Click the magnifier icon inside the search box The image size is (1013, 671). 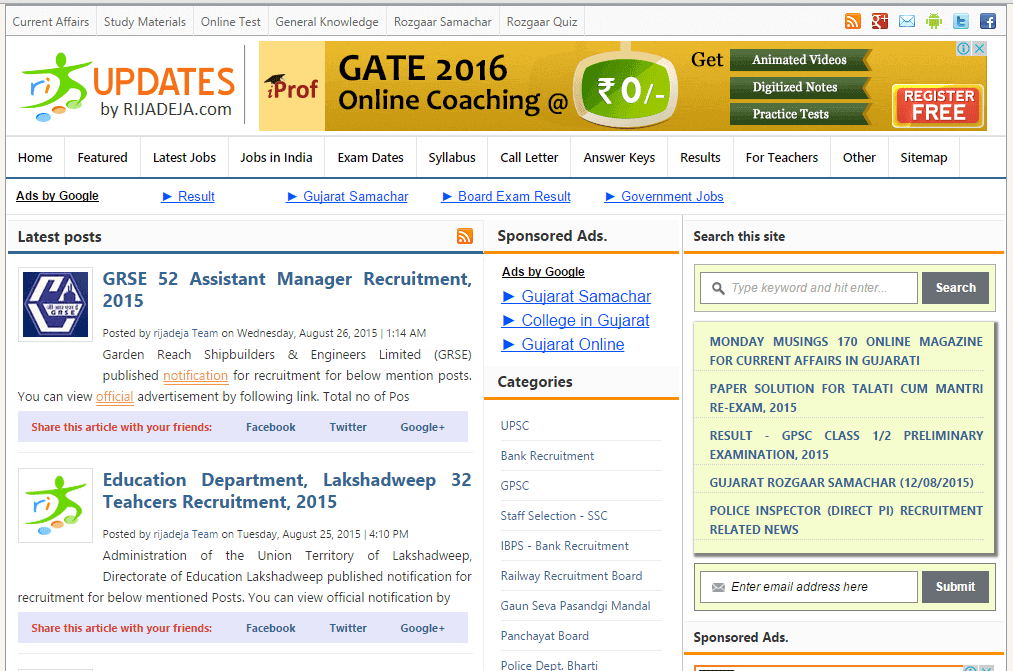pos(718,287)
